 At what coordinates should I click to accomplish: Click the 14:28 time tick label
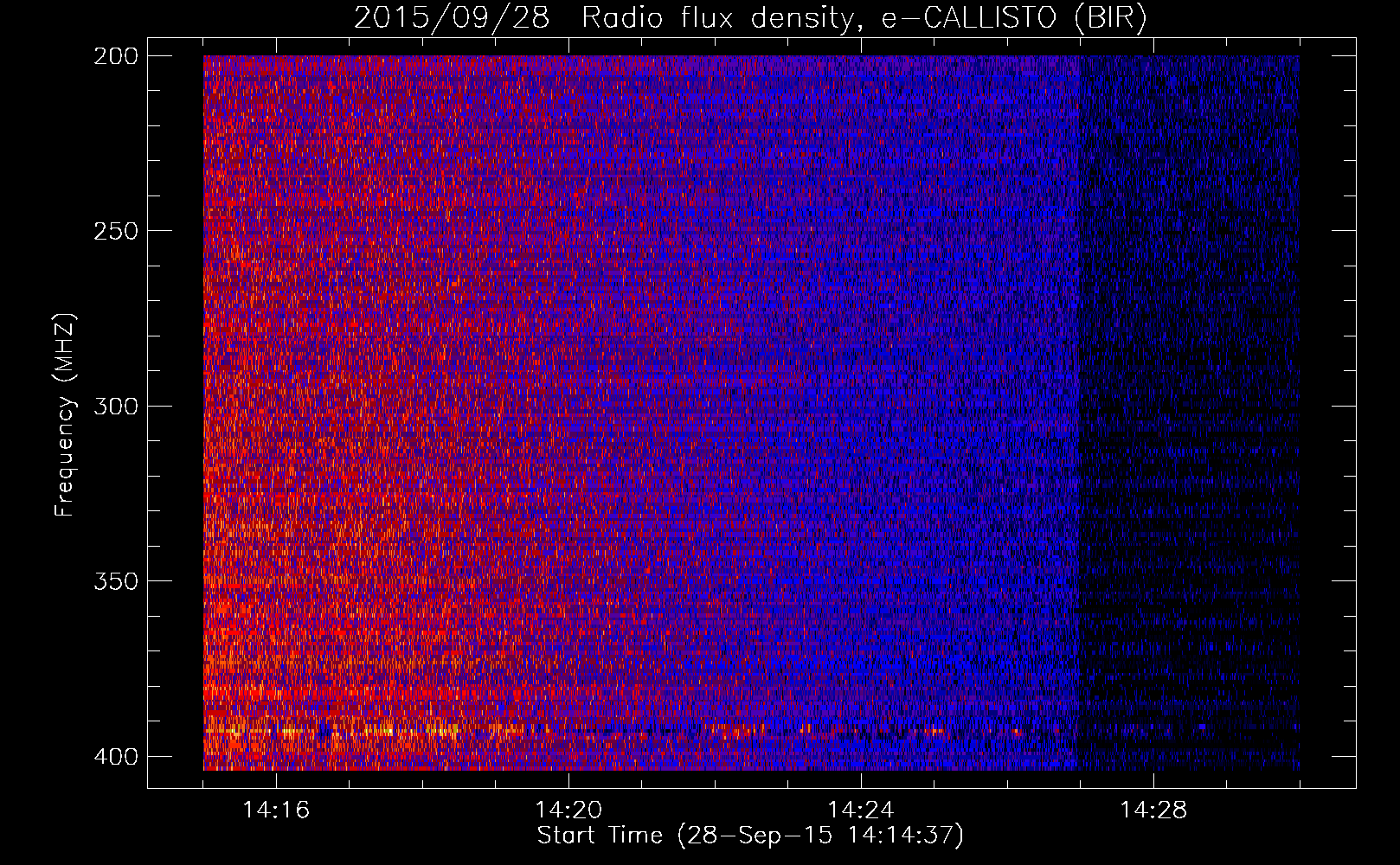[x=1153, y=810]
